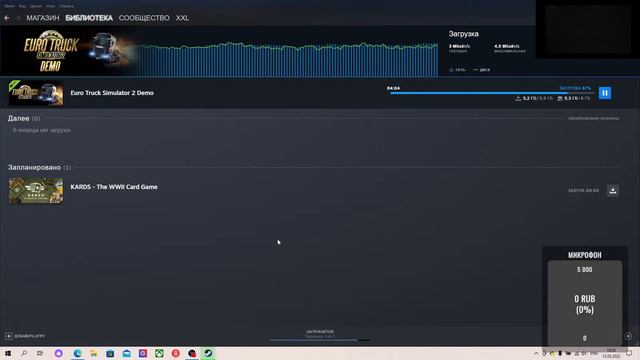Image resolution: width=640 pixels, height=360 pixels.
Task: Click the disk-written size icon
Action: [560, 98]
